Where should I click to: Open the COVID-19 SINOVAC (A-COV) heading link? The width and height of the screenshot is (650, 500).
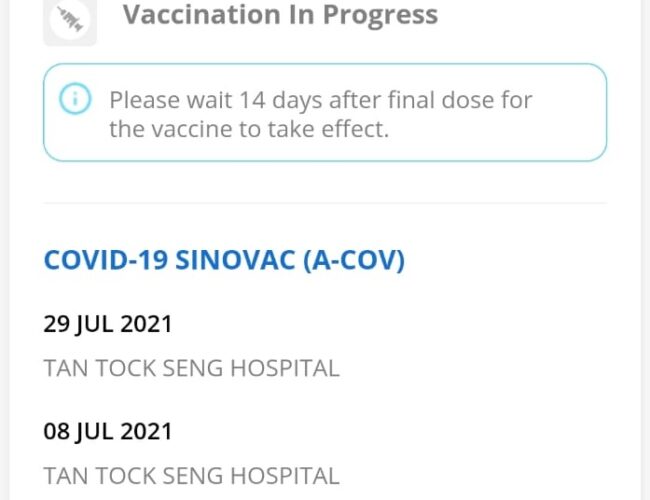pyautogui.click(x=224, y=260)
